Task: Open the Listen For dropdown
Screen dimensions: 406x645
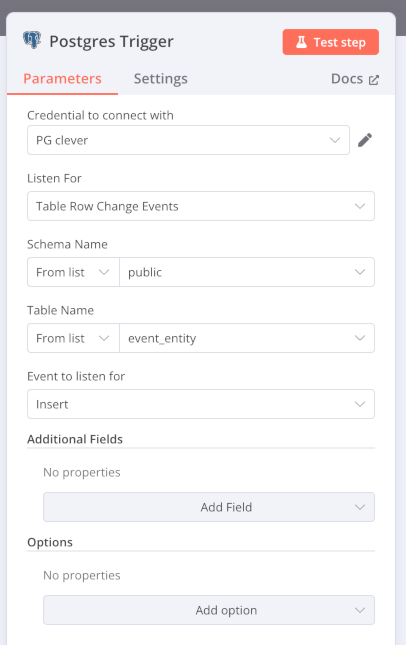Action: click(x=201, y=206)
